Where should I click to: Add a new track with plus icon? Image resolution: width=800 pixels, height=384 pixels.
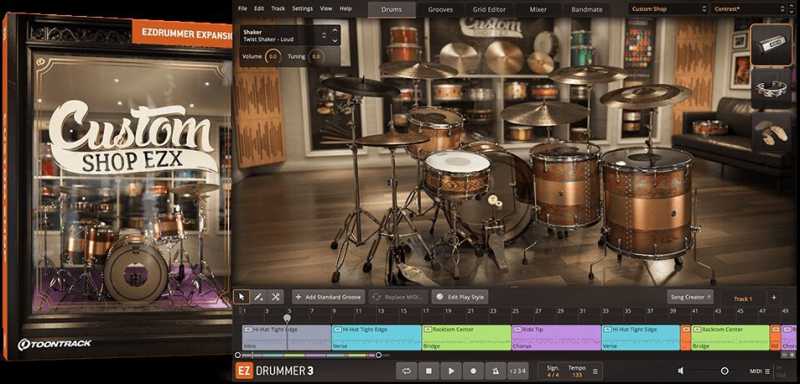(x=773, y=297)
